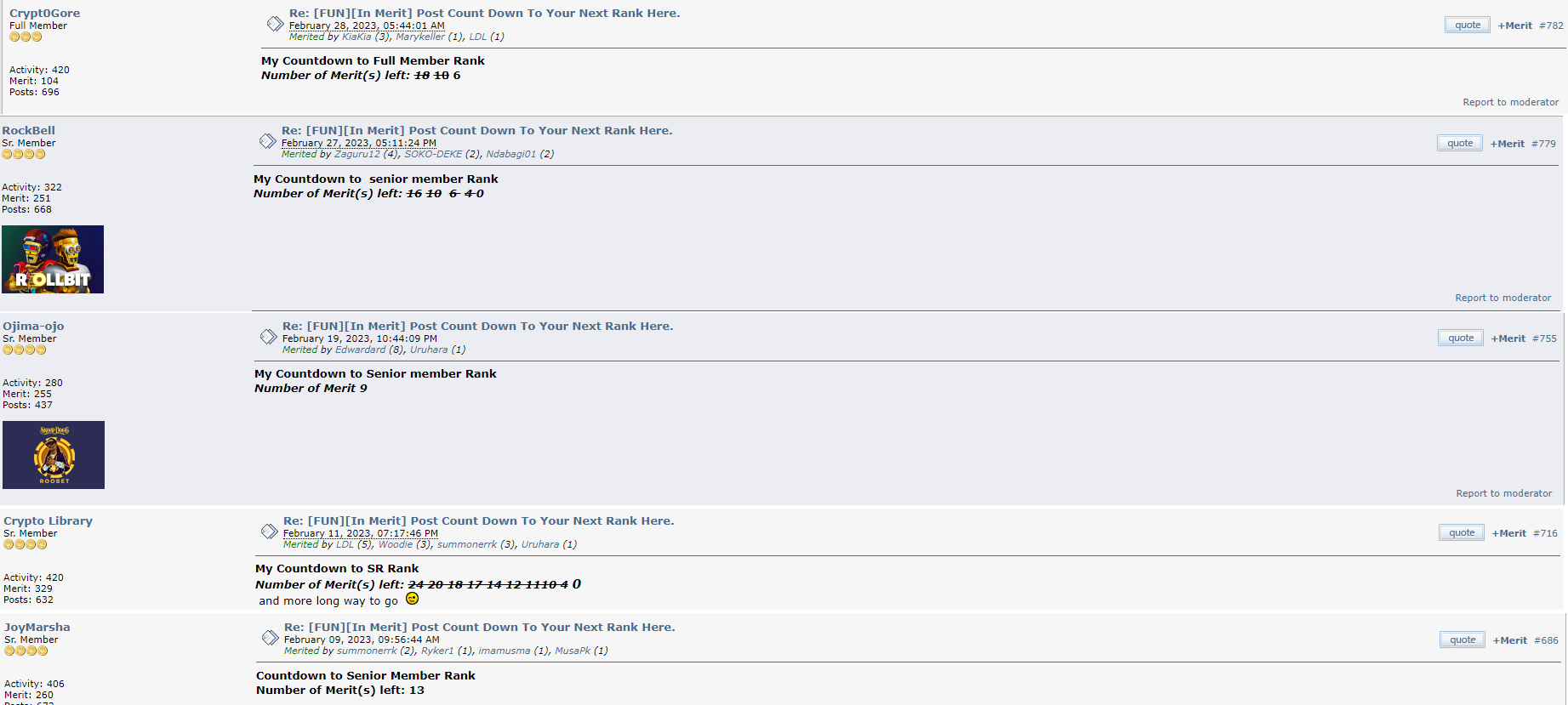
Task: Report Crypt0Gore's post to moderator
Action: pos(1510,102)
